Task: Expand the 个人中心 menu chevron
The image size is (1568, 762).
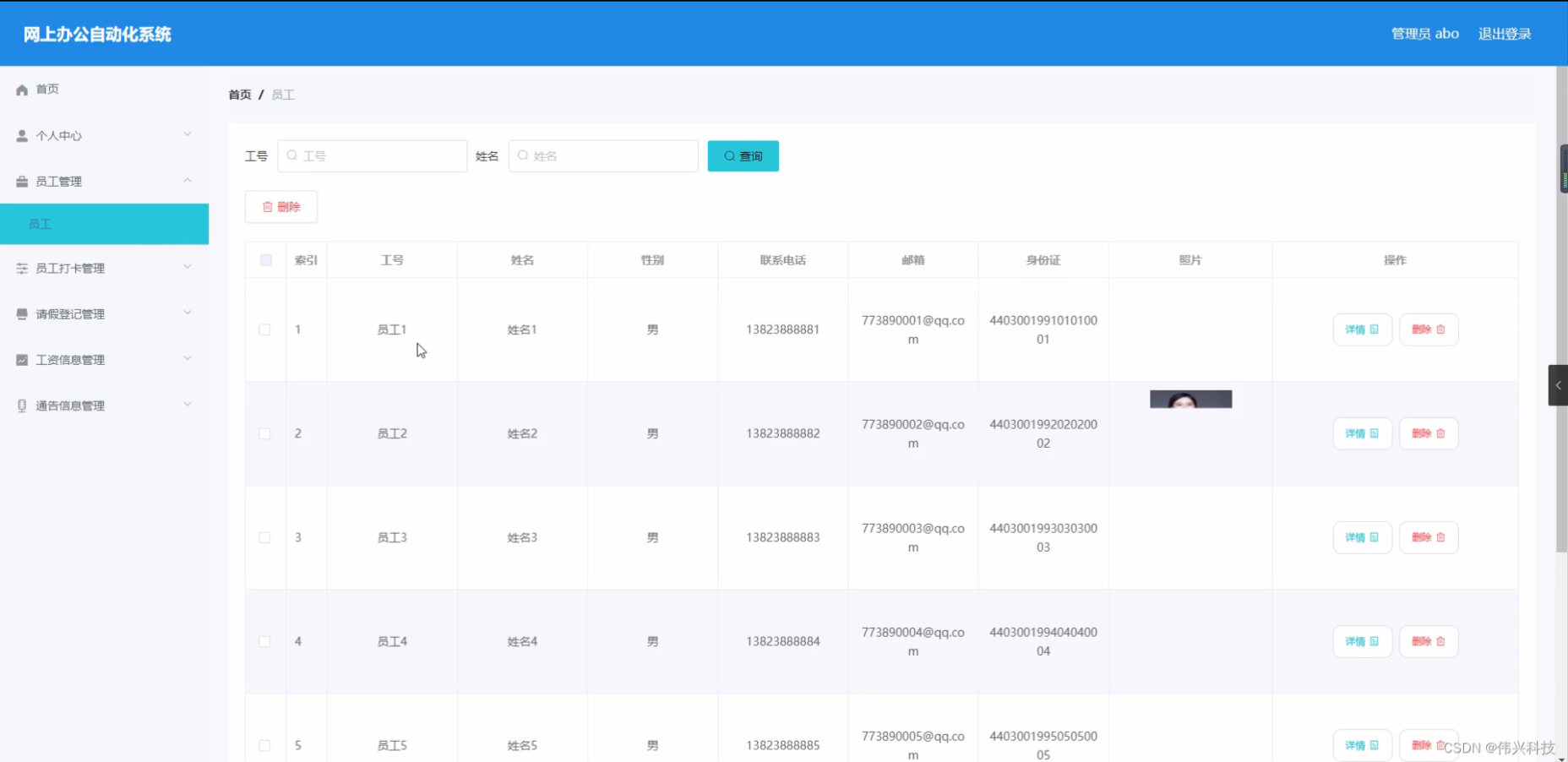Action: coord(188,134)
